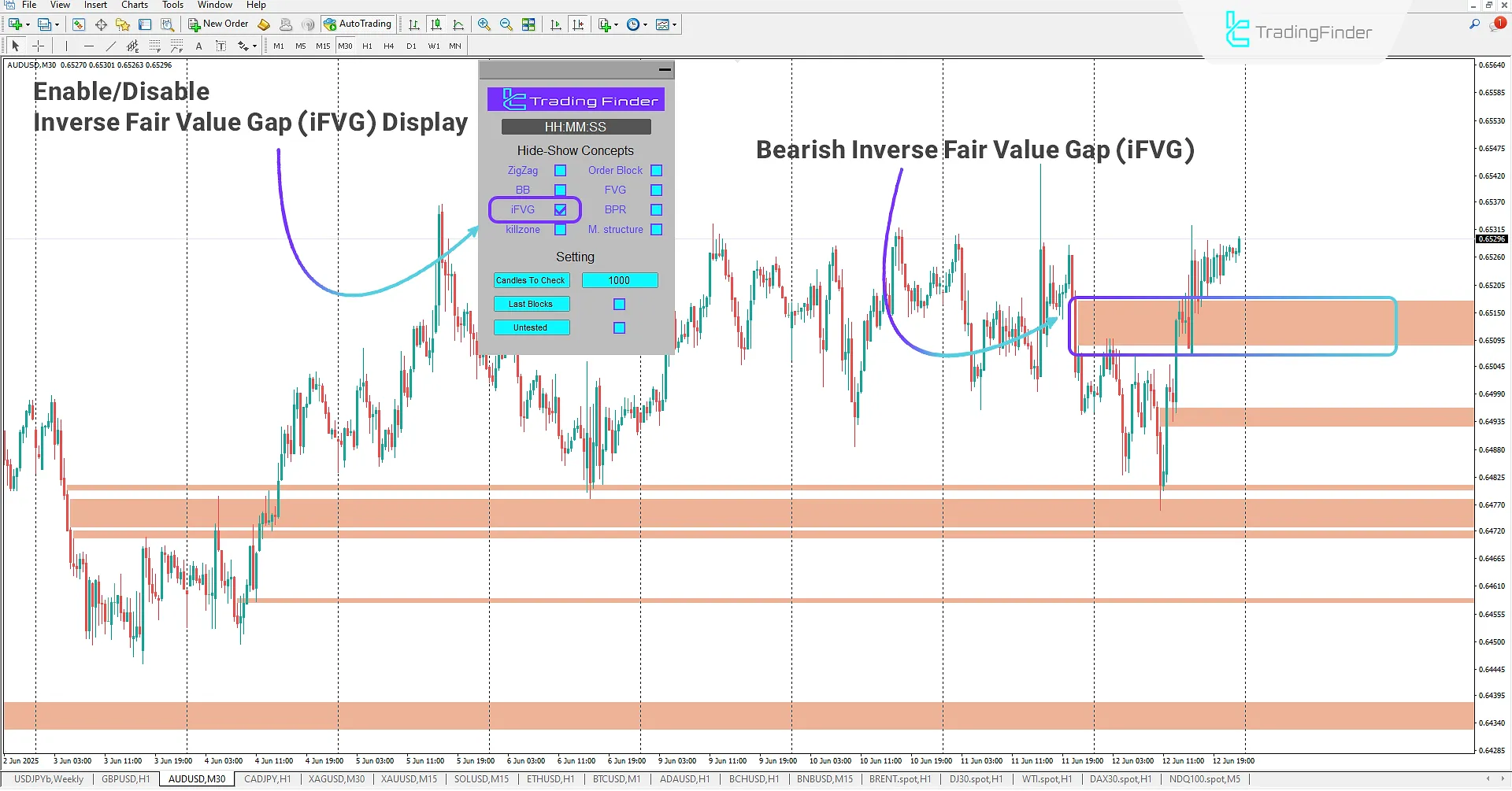This screenshot has height=791, width=1512.
Task: Click the Candles To Check value field
Action: point(619,280)
